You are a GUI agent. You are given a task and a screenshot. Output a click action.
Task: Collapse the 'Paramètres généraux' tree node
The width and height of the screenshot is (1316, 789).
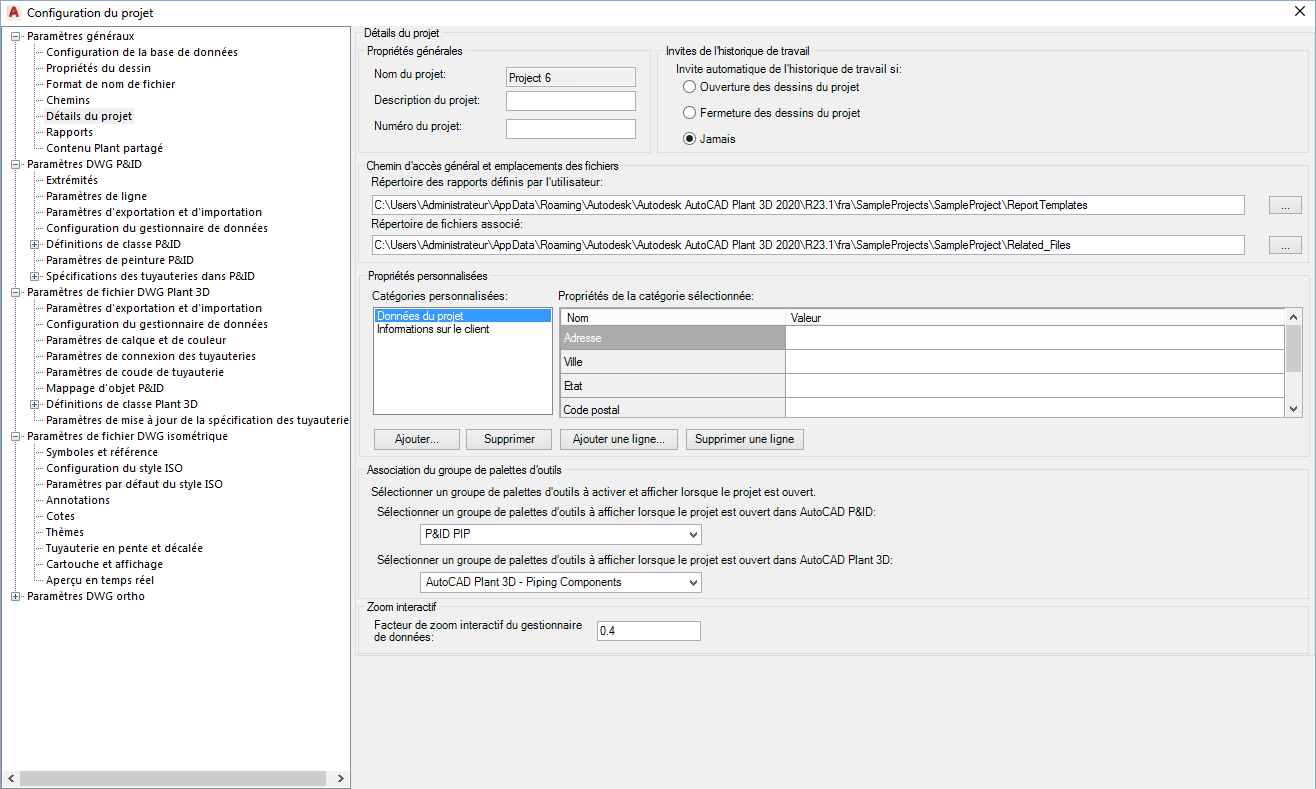pos(15,36)
